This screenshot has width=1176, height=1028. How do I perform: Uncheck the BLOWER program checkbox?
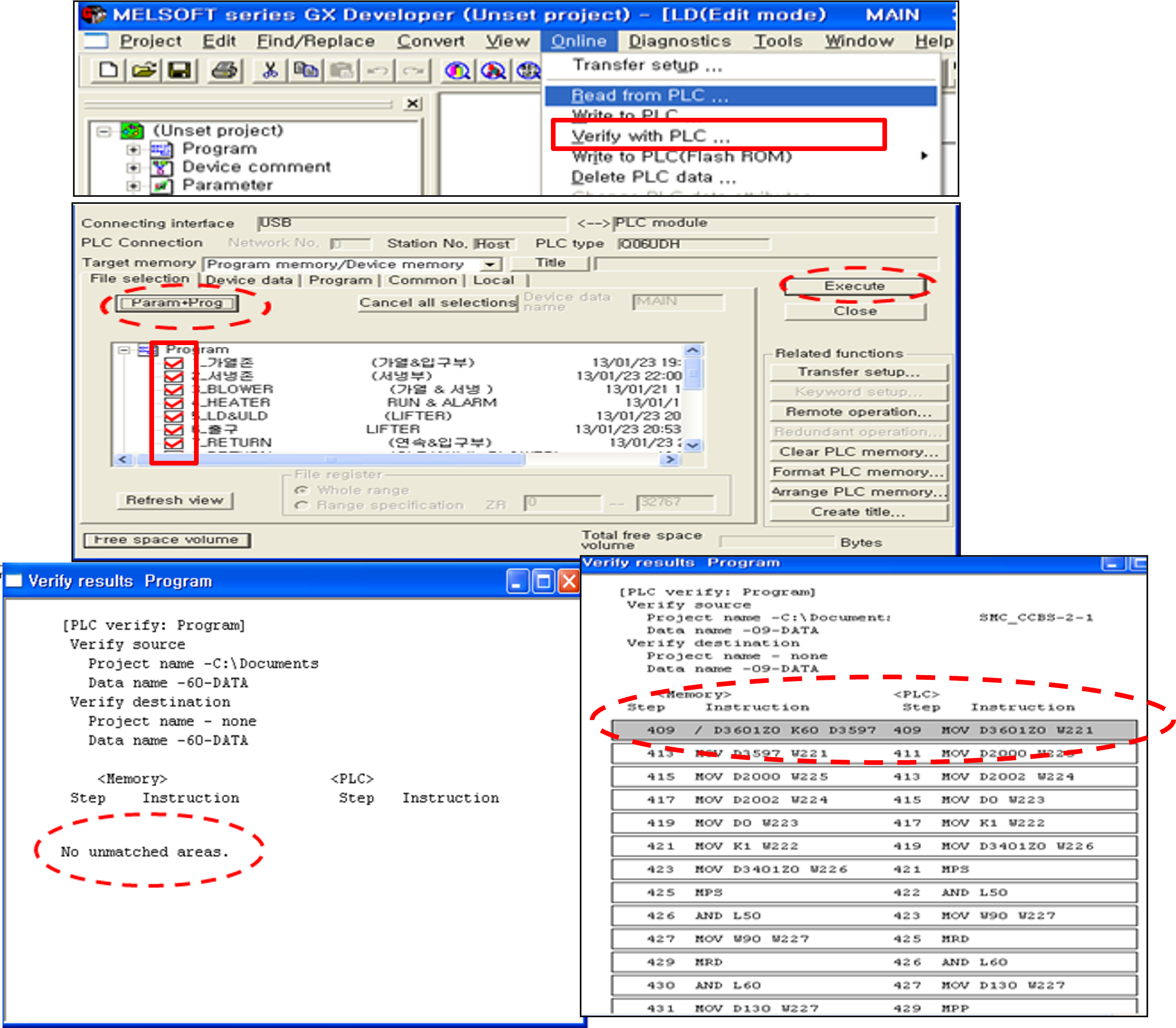click(x=173, y=390)
